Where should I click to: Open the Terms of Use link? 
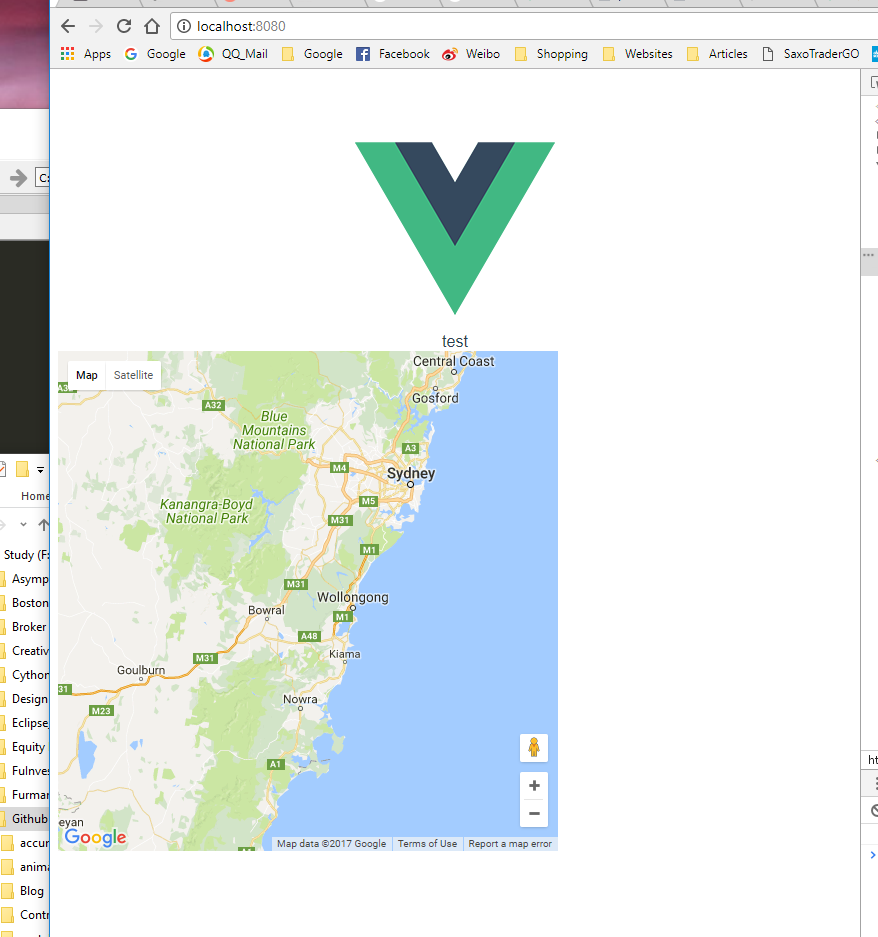(x=427, y=844)
